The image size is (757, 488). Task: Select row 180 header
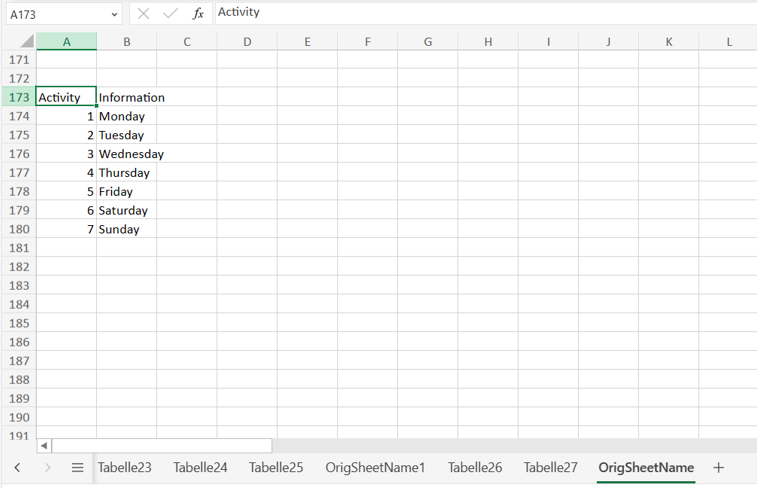coord(19,229)
